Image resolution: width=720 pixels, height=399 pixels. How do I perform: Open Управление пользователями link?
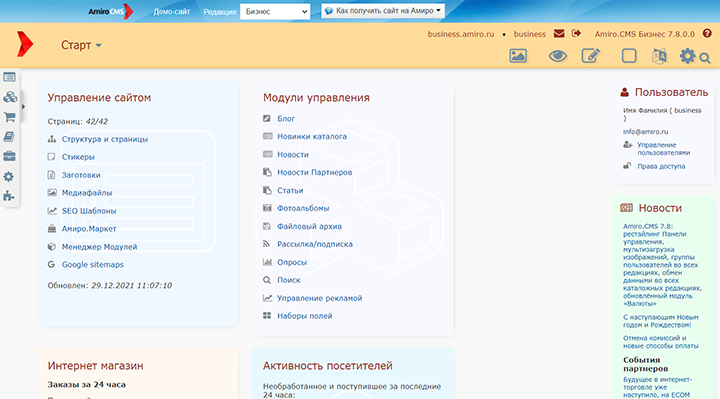coord(663,149)
